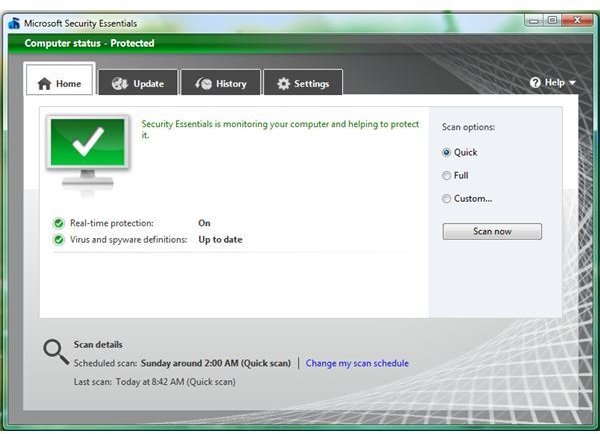Click the Microsoft Security Essentials title bar icon

coord(14,23)
